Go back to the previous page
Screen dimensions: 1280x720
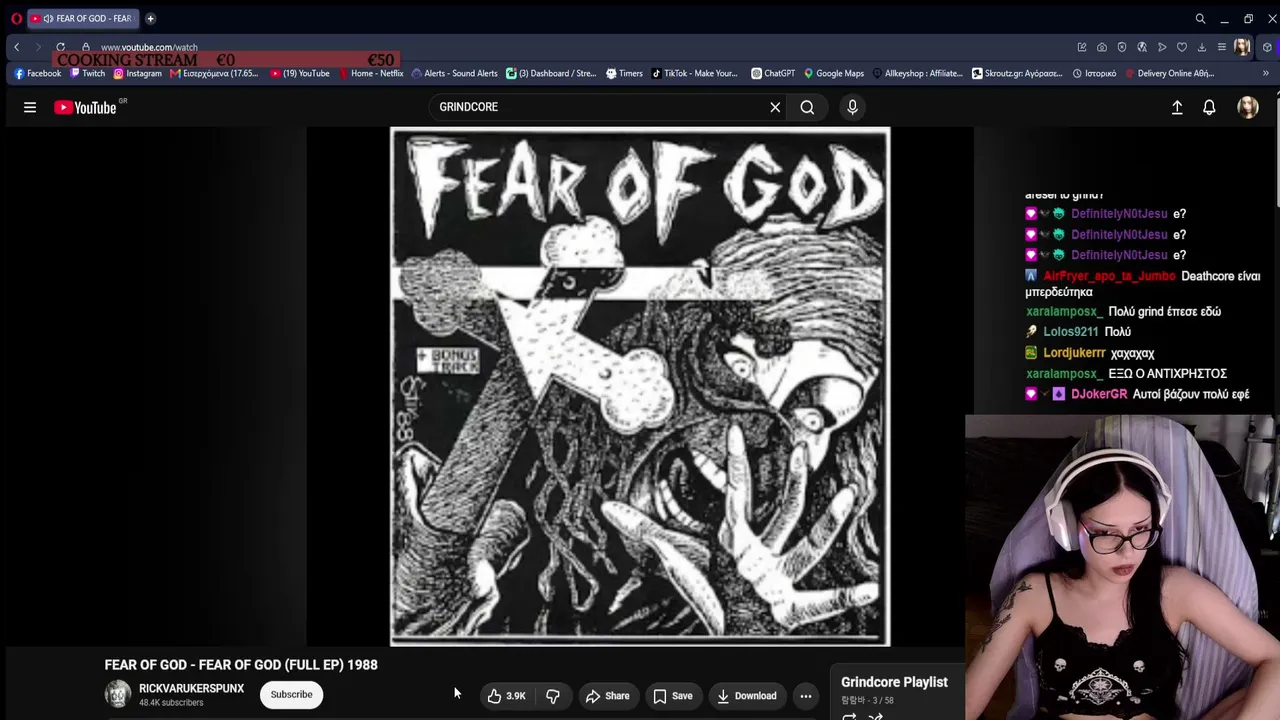[x=16, y=47]
